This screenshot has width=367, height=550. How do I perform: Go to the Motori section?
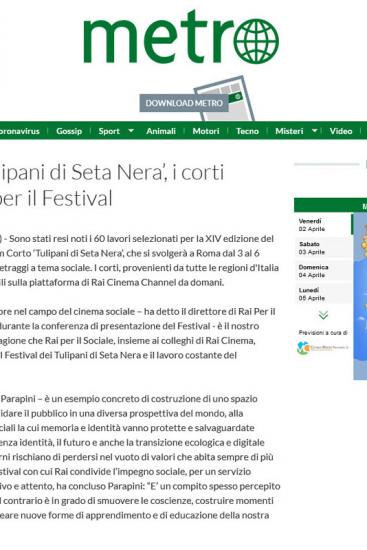(206, 131)
